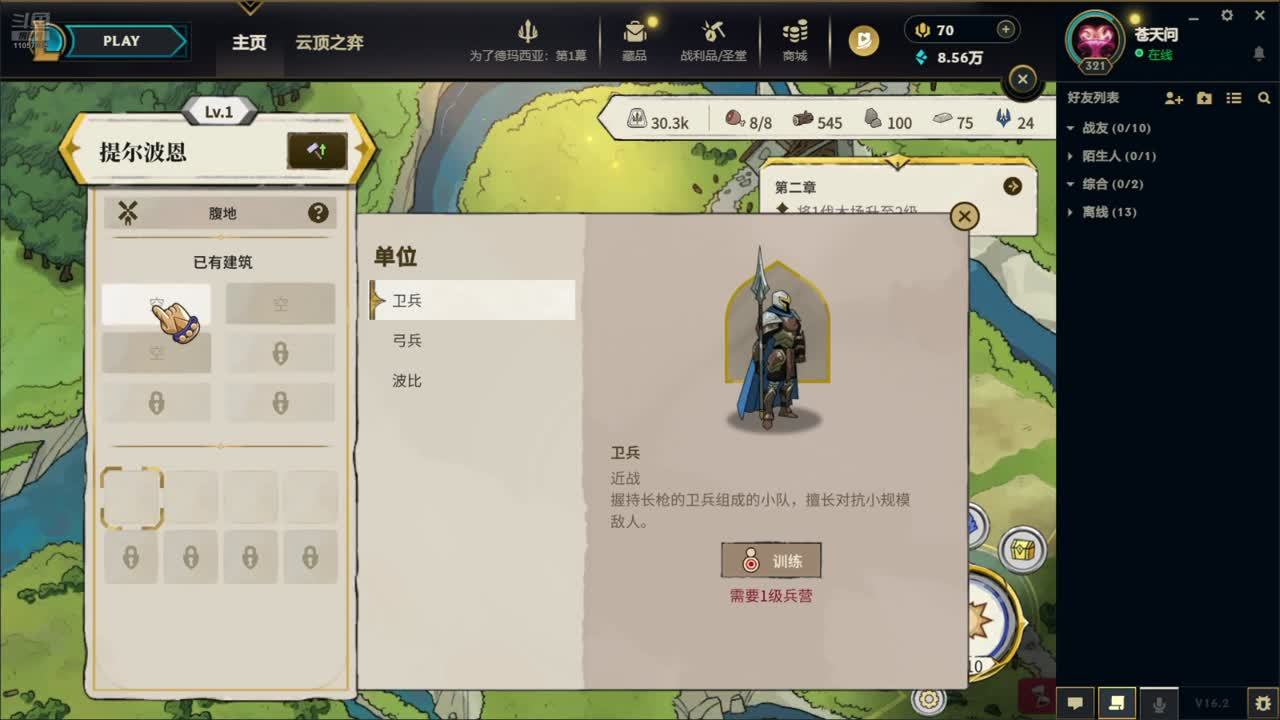The image size is (1280, 720).
Task: Expand the 离线 (13) friend group
Action: coord(1101,212)
